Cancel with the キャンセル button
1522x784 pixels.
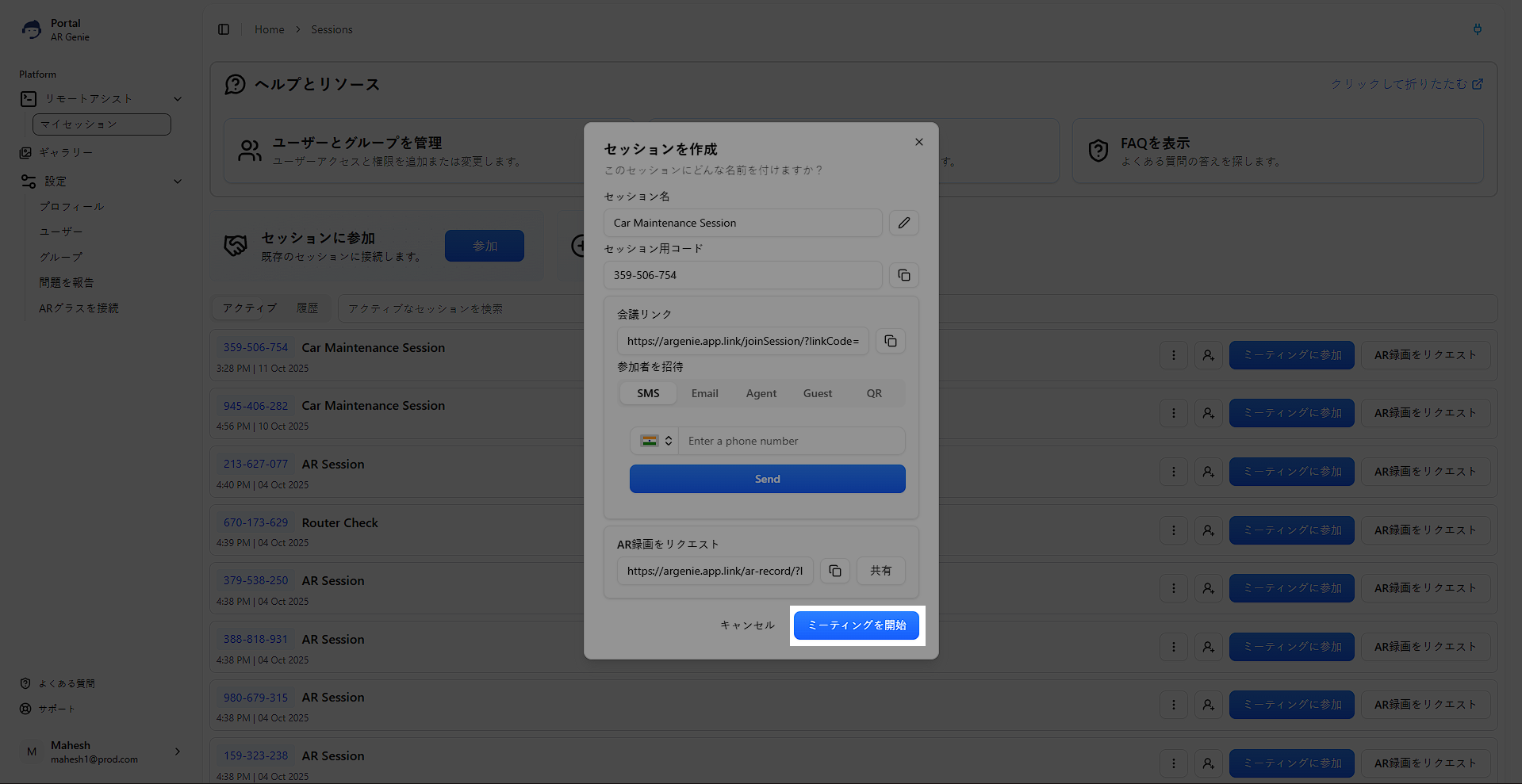[x=747, y=625]
